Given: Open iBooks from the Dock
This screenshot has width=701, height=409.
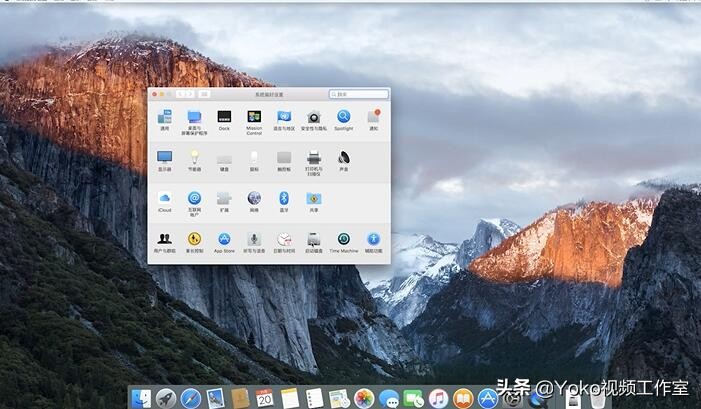Looking at the screenshot, I should tap(463, 398).
